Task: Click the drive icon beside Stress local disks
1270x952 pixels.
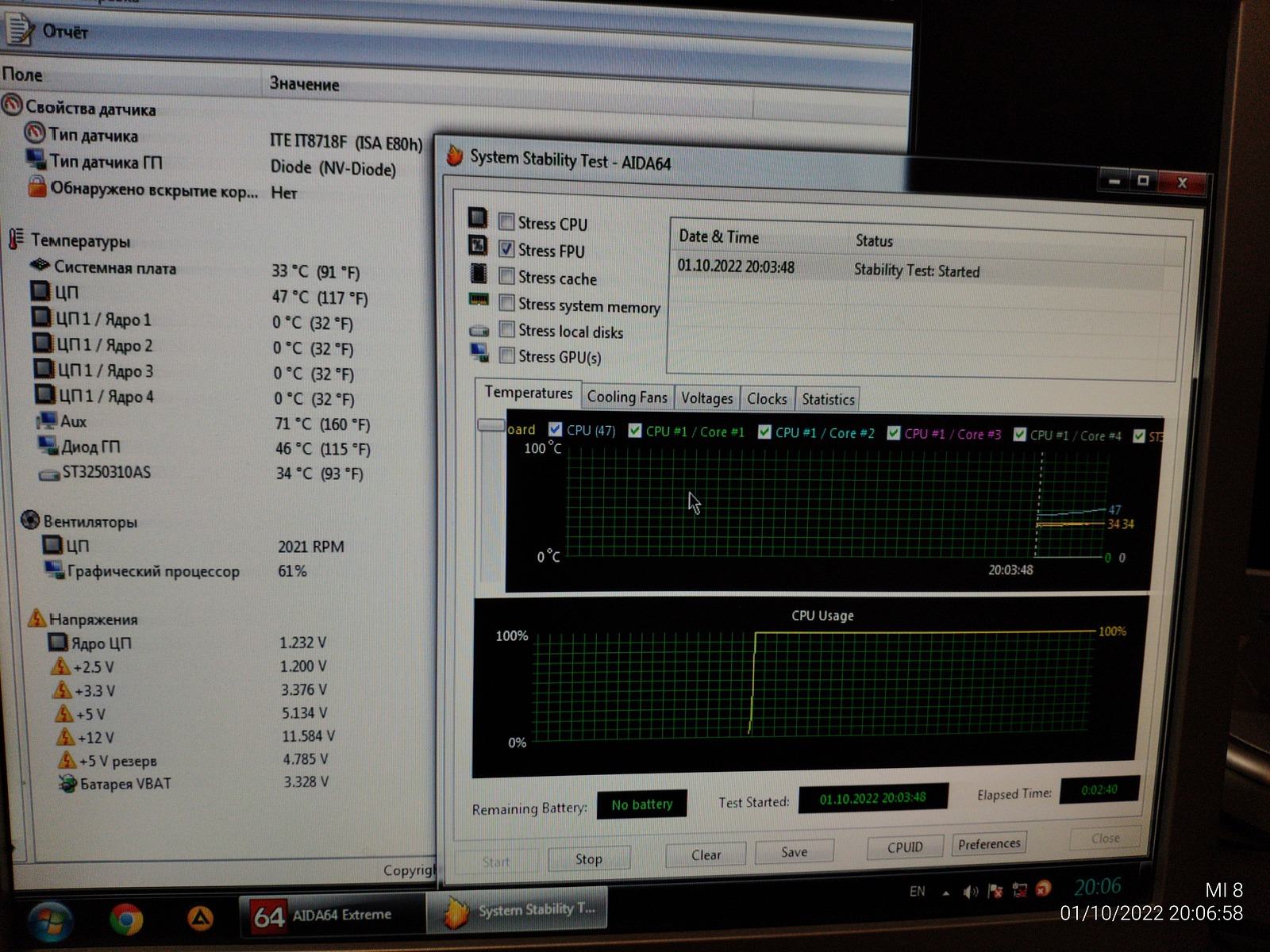Action: click(479, 330)
